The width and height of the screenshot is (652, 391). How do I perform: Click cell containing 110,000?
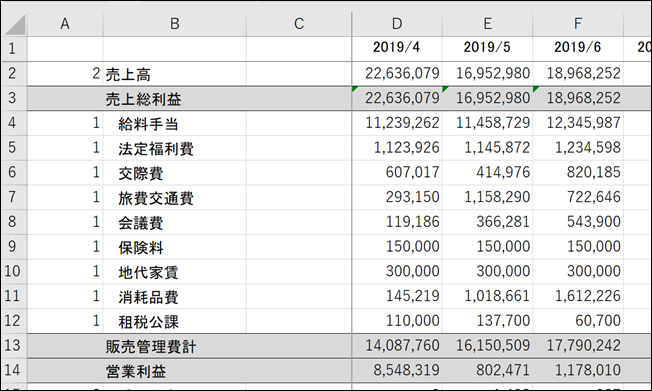coord(397,321)
